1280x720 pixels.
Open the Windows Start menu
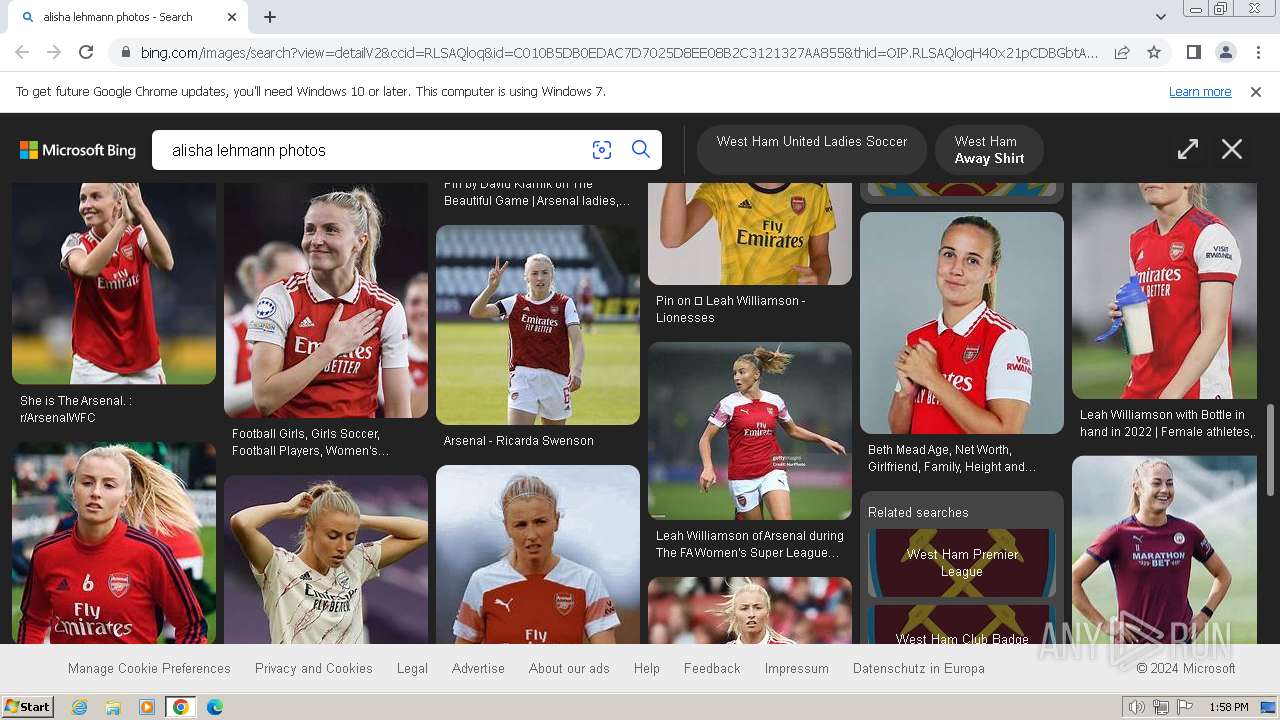pyautogui.click(x=27, y=707)
